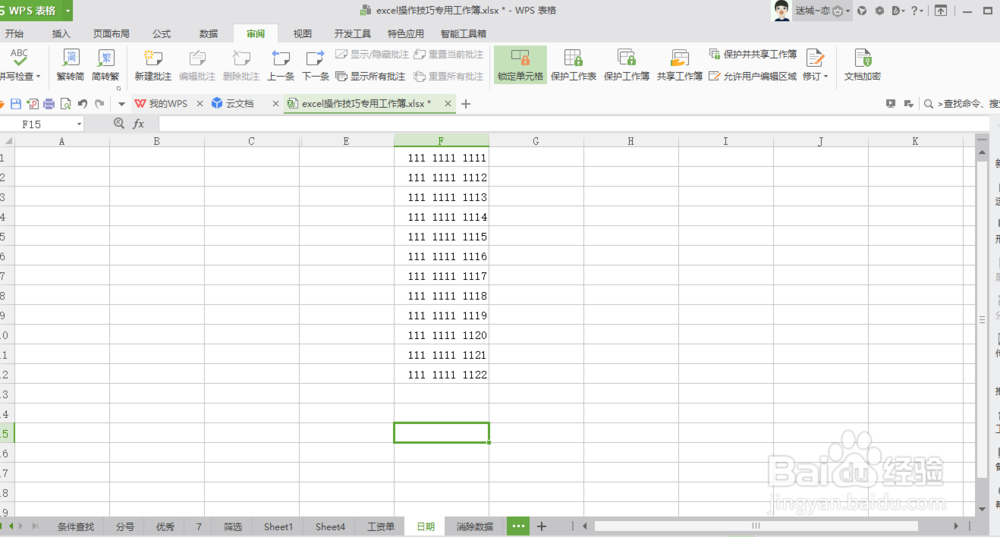Open 文档加密 document encryption
The height and width of the screenshot is (537, 1000).
862,64
